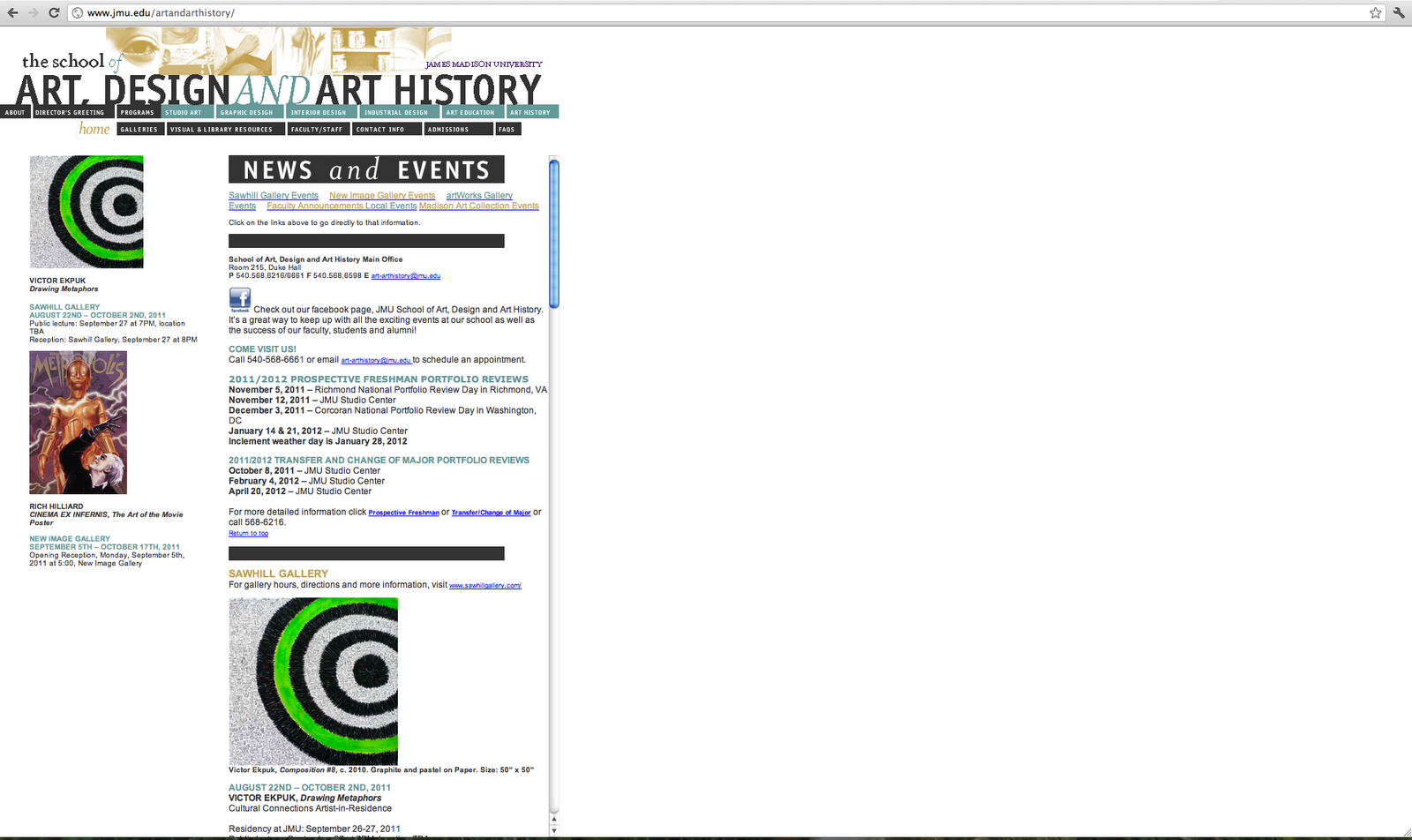The width and height of the screenshot is (1412, 840).
Task: Click main office art-arthistory email link
Action: coord(406,276)
